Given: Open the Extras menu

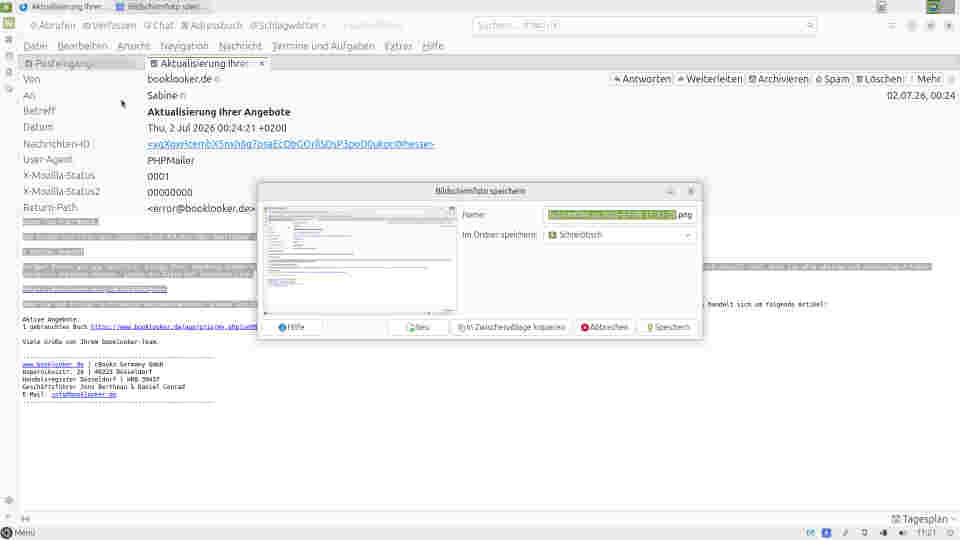Looking at the screenshot, I should (x=398, y=46).
